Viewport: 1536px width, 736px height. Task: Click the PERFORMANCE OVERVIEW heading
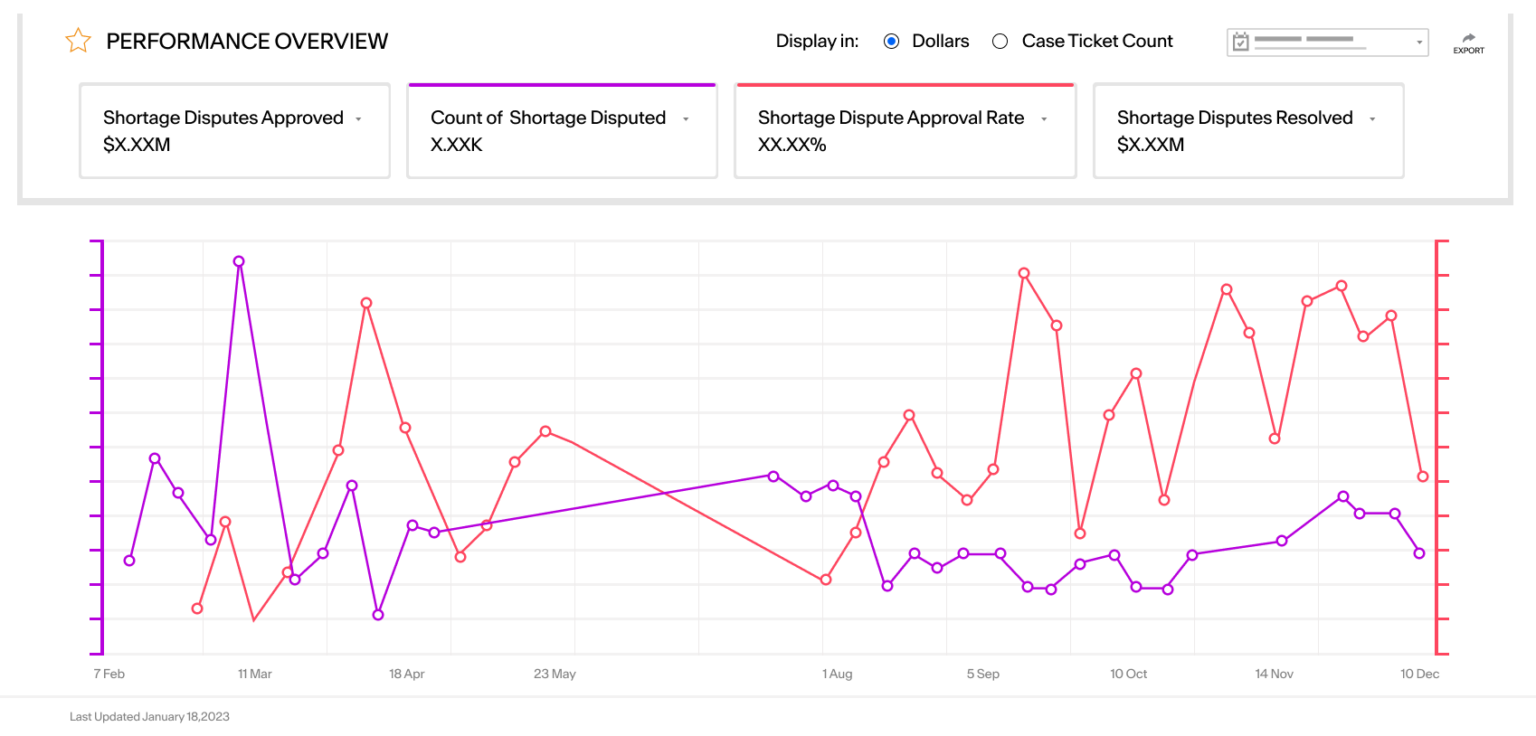tap(247, 42)
